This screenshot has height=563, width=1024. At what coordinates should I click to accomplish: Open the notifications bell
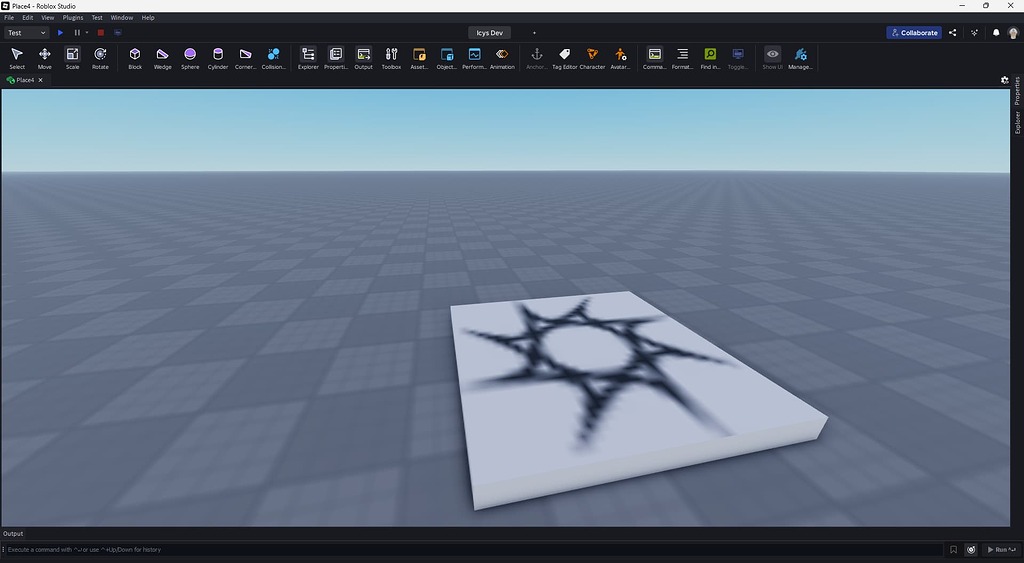(996, 33)
